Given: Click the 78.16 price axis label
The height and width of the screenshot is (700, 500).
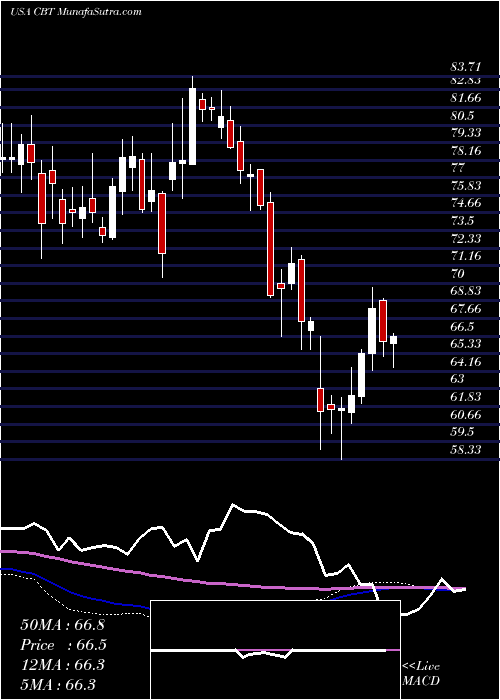Looking at the screenshot, I should pos(466,151).
